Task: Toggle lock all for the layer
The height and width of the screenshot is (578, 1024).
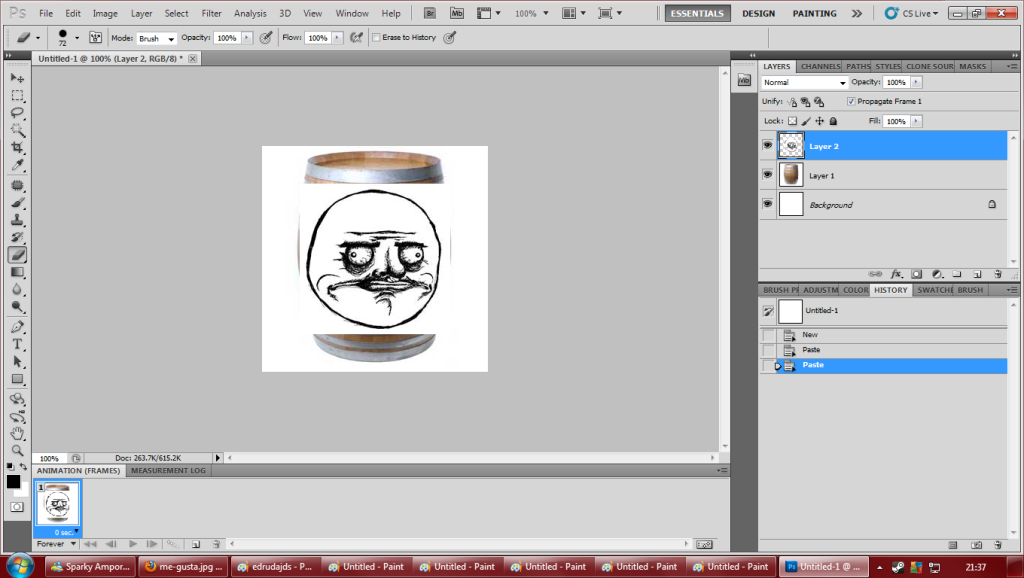Action: [x=833, y=121]
